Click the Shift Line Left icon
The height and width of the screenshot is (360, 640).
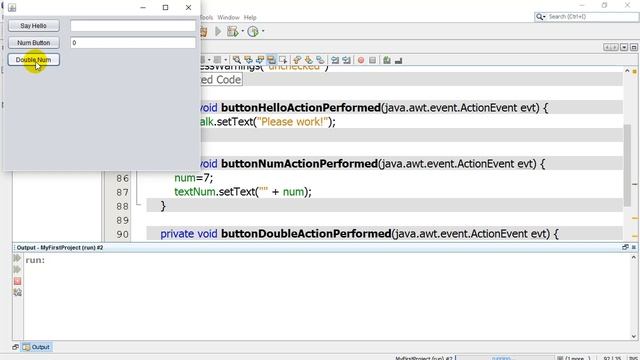pos(335,60)
